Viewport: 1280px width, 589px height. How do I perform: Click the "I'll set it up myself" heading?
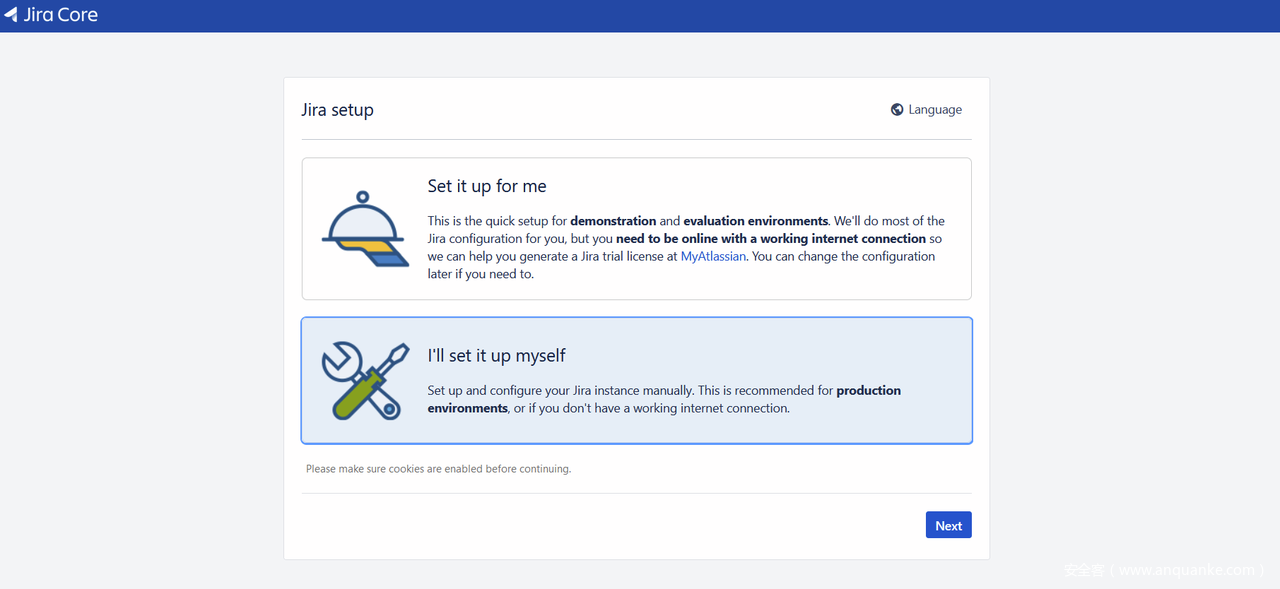(x=496, y=356)
